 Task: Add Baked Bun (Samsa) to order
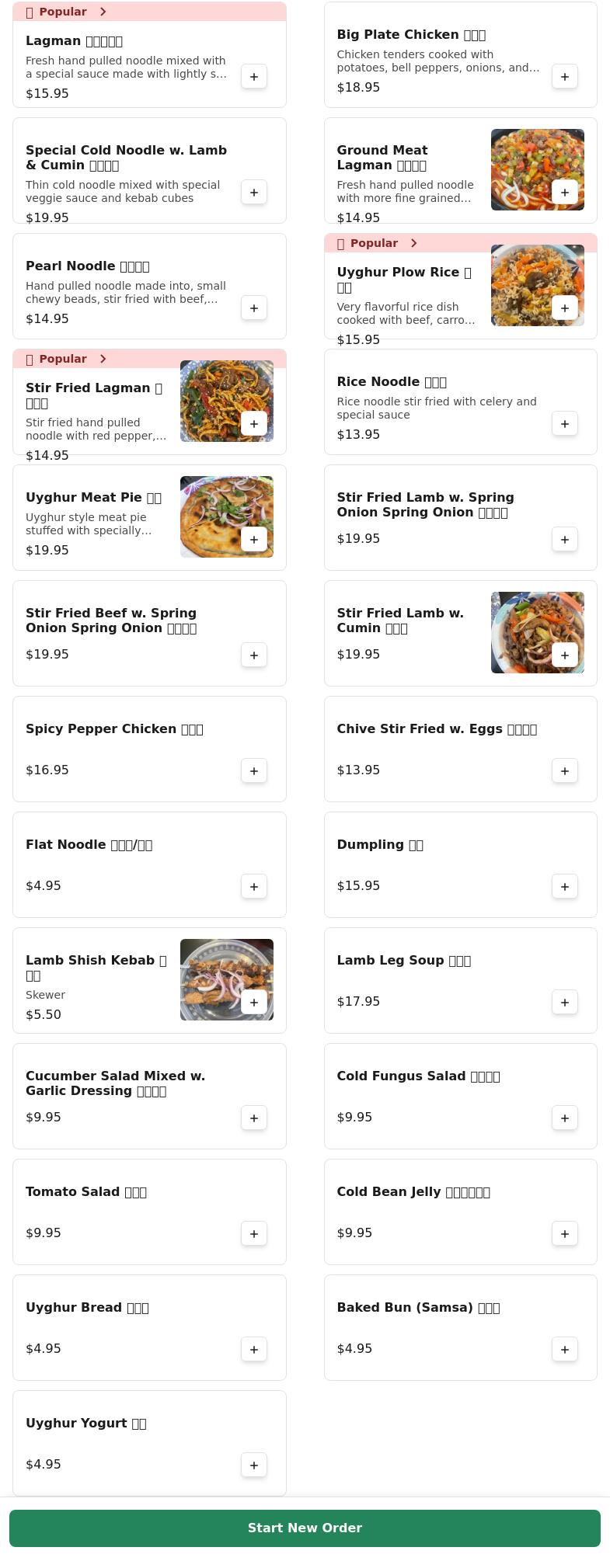click(x=565, y=1350)
